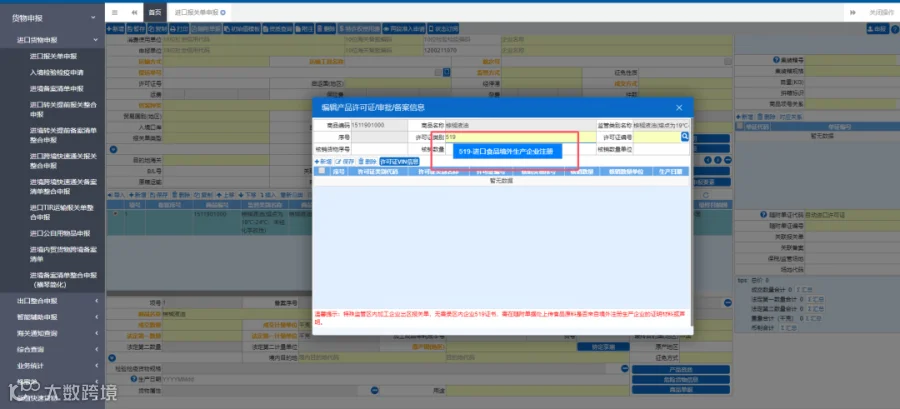900x409 pixels.
Task: Click the 申报 button at top right
Action: click(877, 29)
